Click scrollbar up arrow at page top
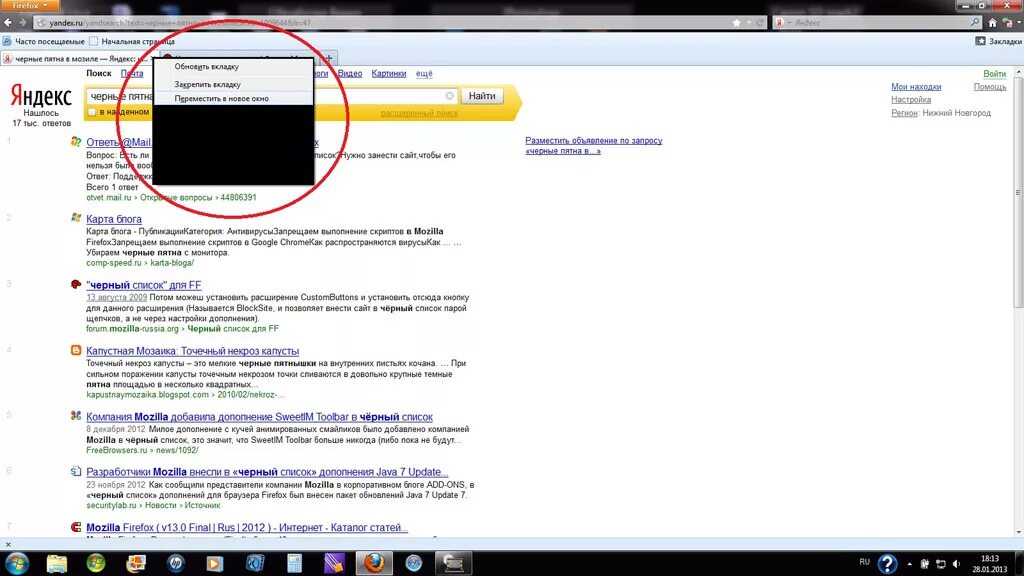Viewport: 1024px width, 576px height. click(x=1019, y=72)
